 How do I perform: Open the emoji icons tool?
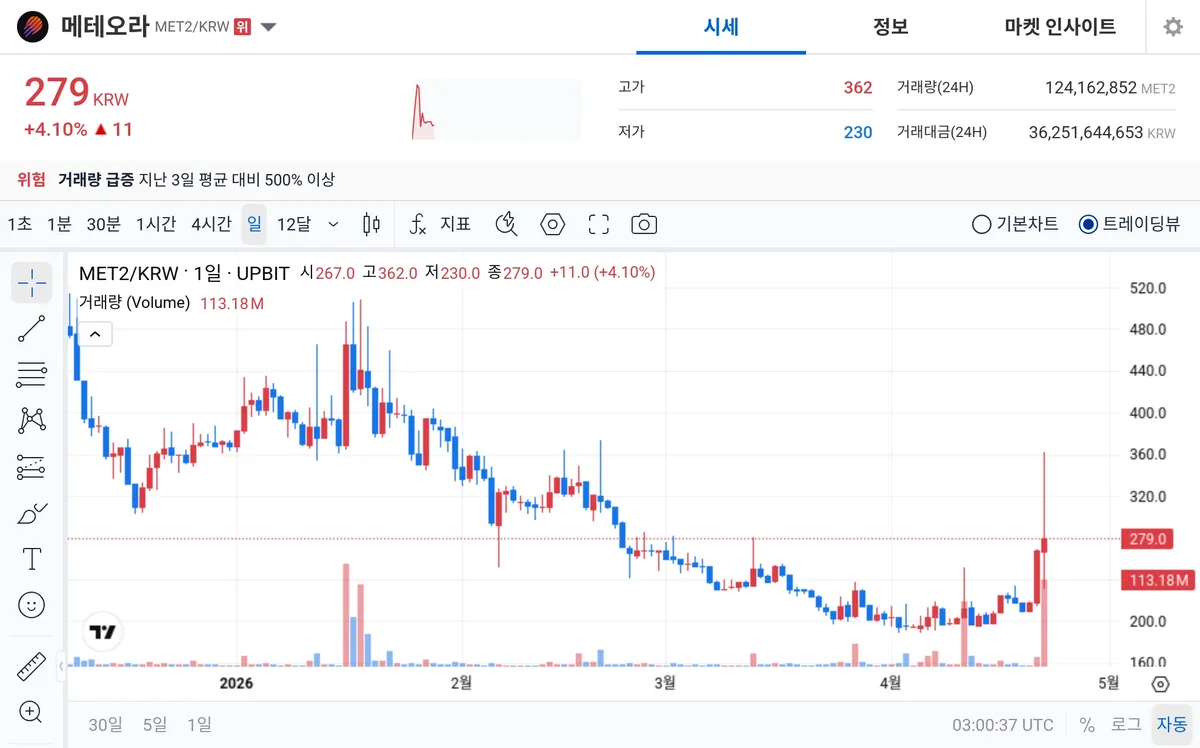[32, 605]
